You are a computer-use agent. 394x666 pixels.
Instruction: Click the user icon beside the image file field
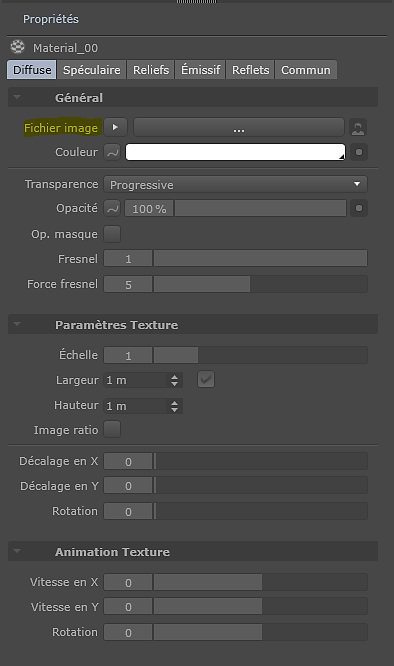point(358,127)
